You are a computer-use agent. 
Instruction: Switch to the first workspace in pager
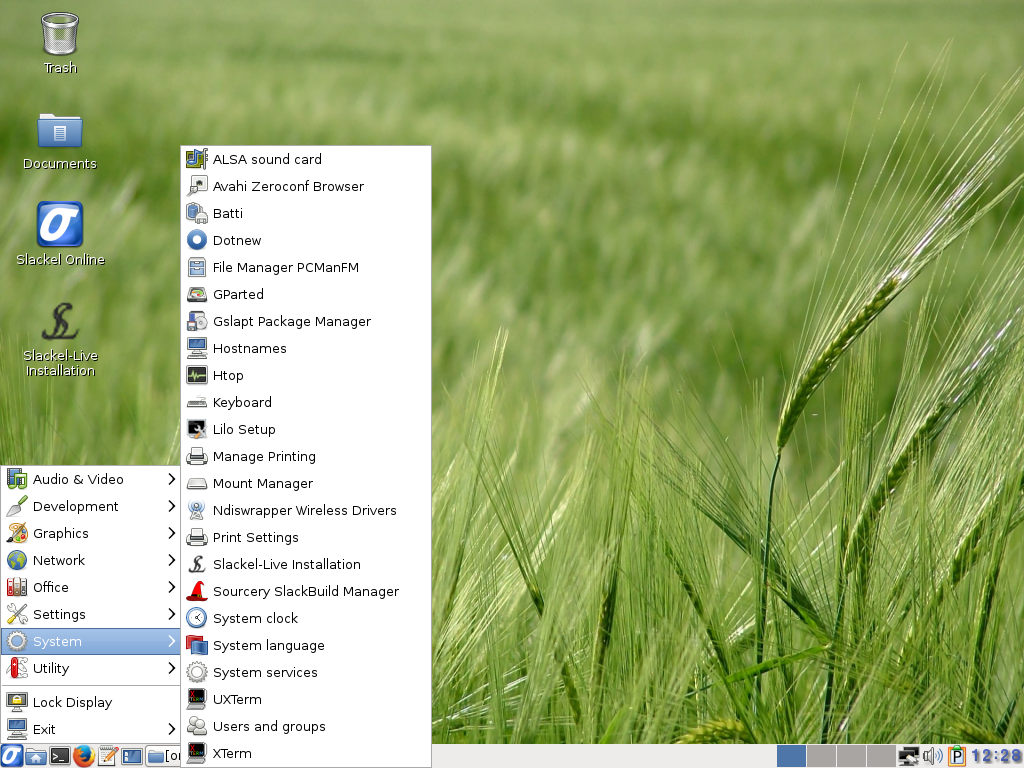point(791,756)
